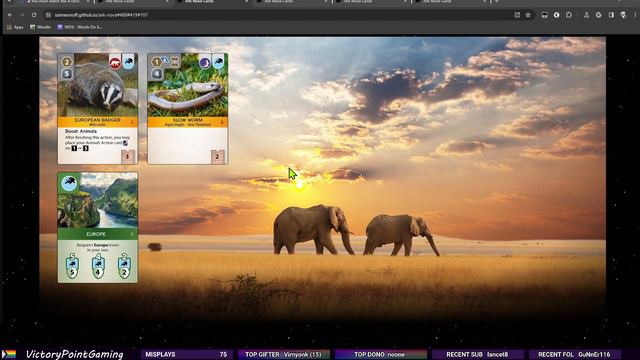The height and width of the screenshot is (360, 640).
Task: Select the European Badger card image
Action: tap(98, 85)
